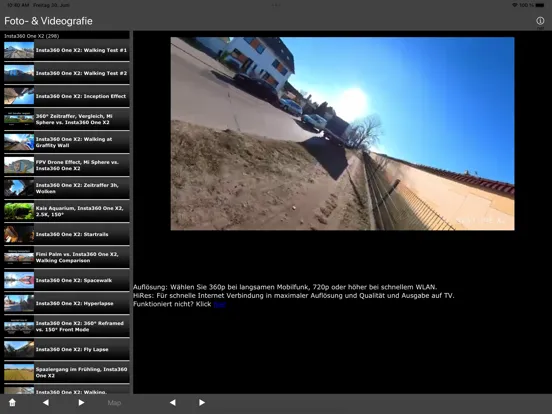Tap forward arrow just left of Map

click(x=81, y=402)
